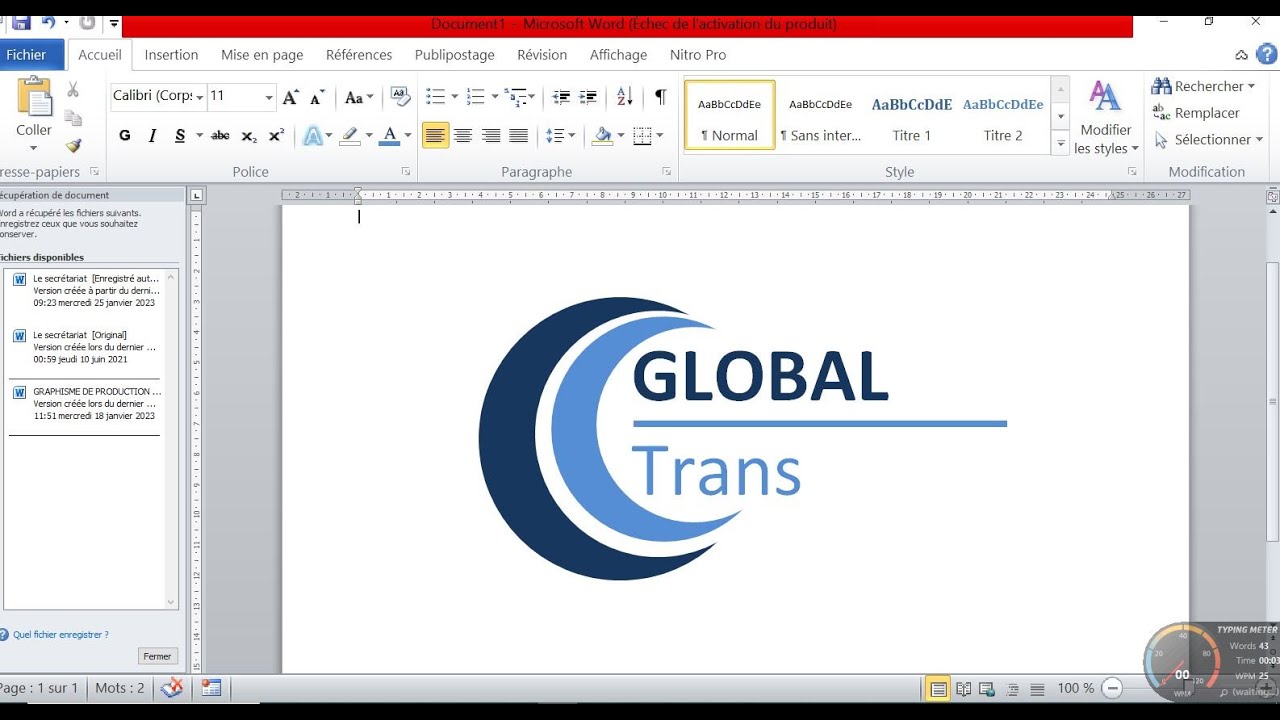Switch to the Publipostage tab

(x=455, y=55)
